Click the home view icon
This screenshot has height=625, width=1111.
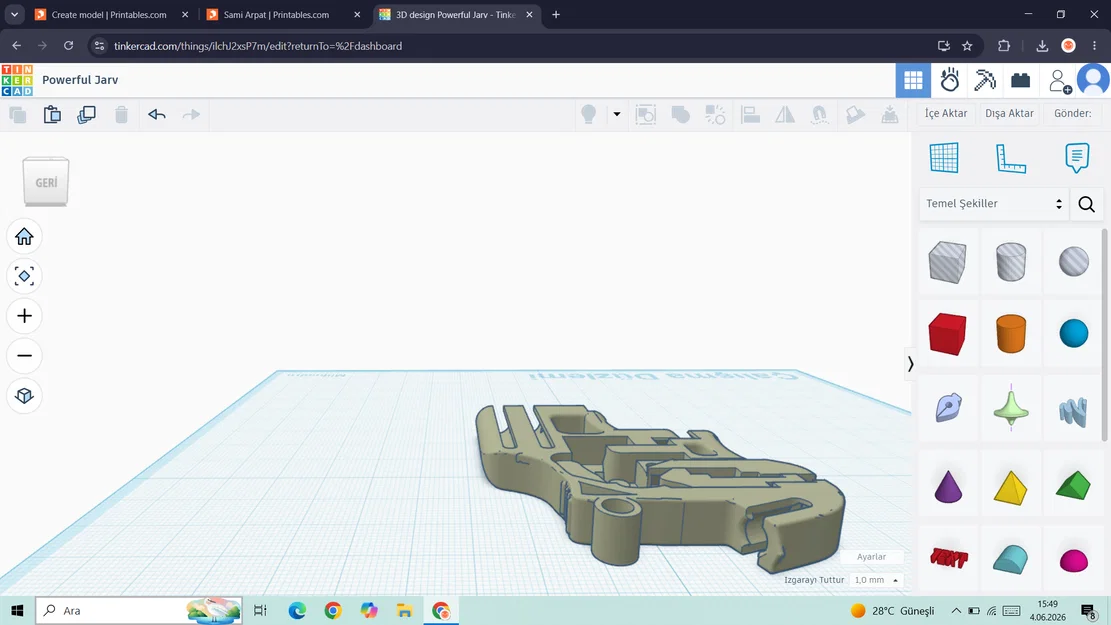point(24,237)
